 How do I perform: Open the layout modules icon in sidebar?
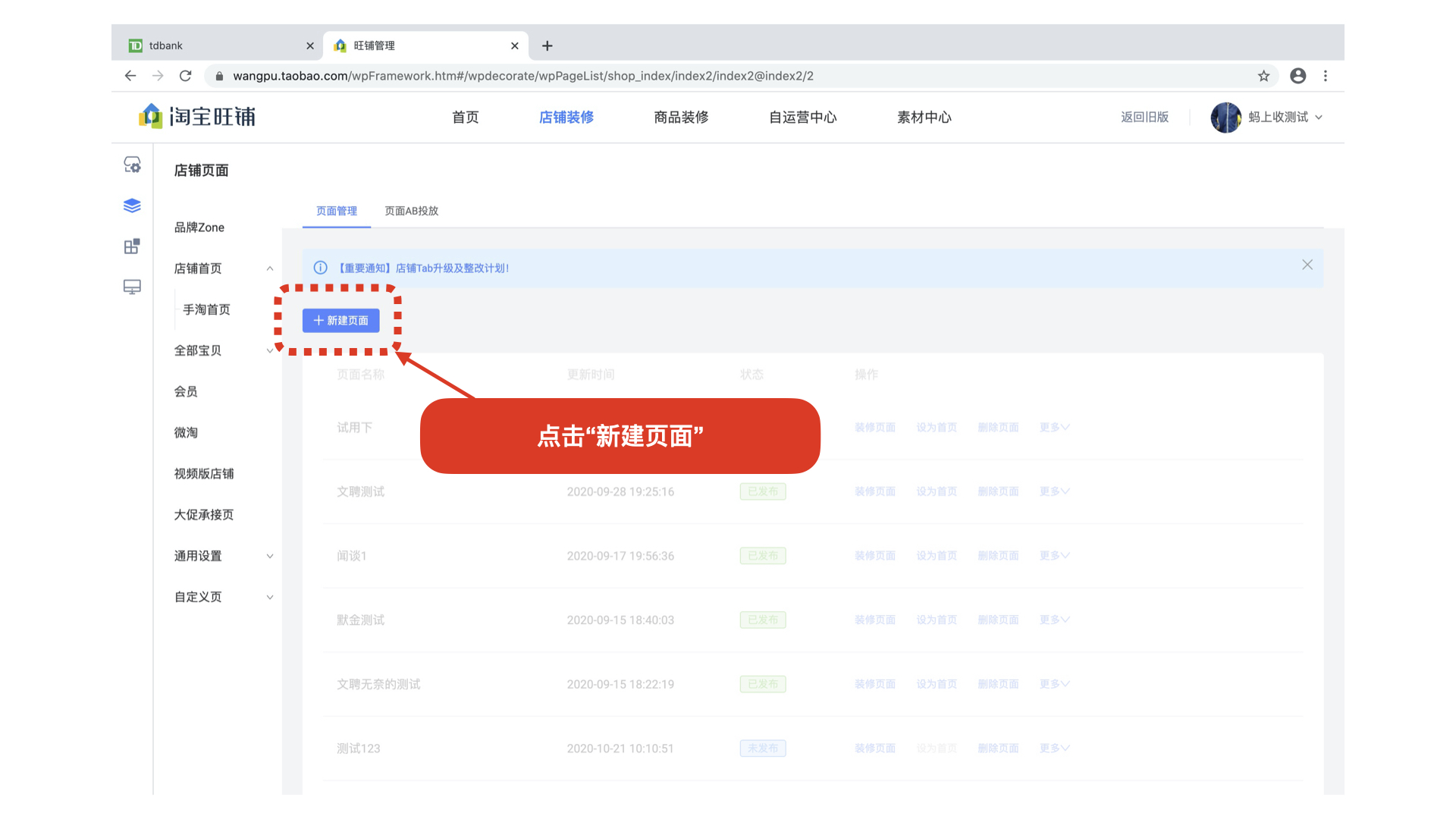point(132,246)
